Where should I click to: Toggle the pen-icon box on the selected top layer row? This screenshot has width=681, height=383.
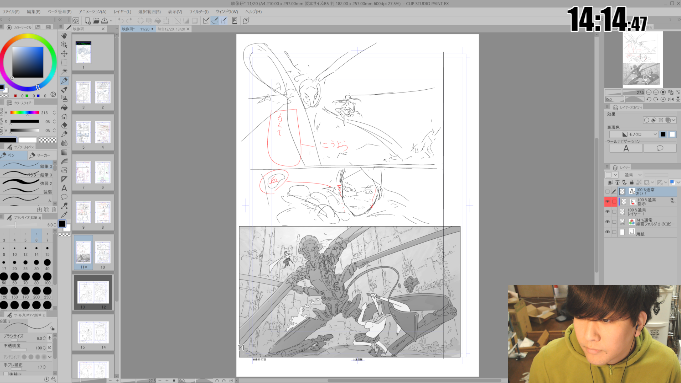click(614, 192)
